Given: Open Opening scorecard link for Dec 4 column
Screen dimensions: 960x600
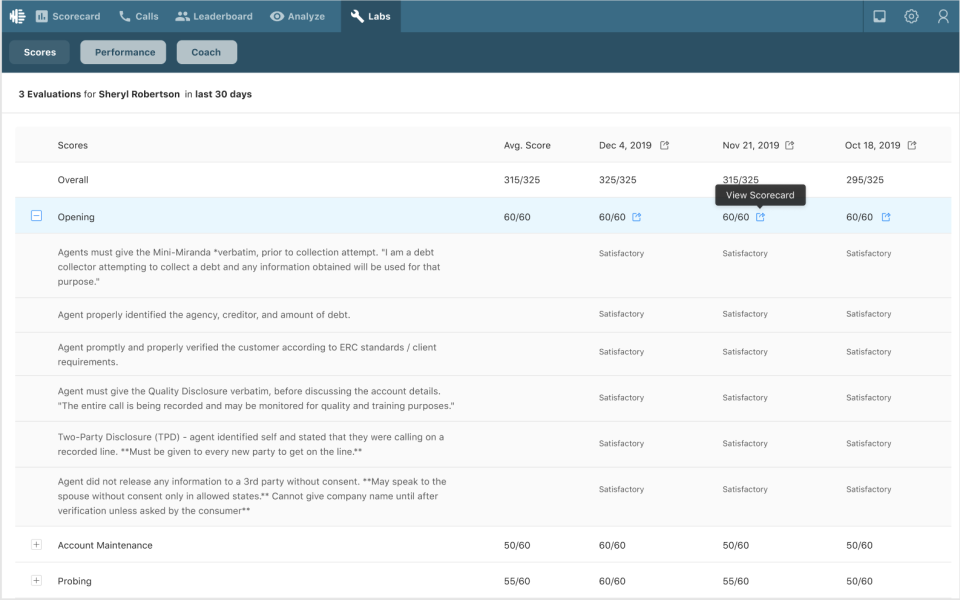Looking at the screenshot, I should [x=637, y=217].
